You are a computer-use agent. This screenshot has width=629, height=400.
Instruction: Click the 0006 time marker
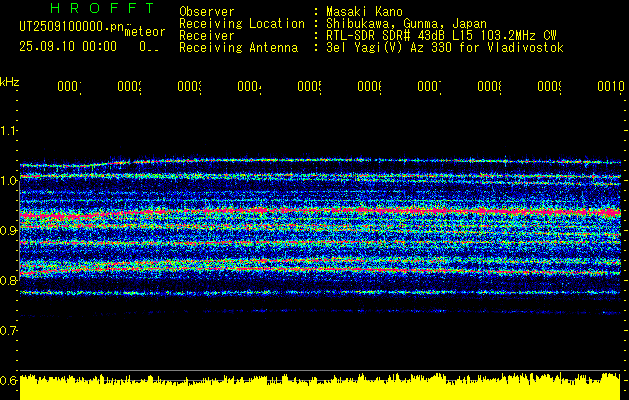[369, 86]
